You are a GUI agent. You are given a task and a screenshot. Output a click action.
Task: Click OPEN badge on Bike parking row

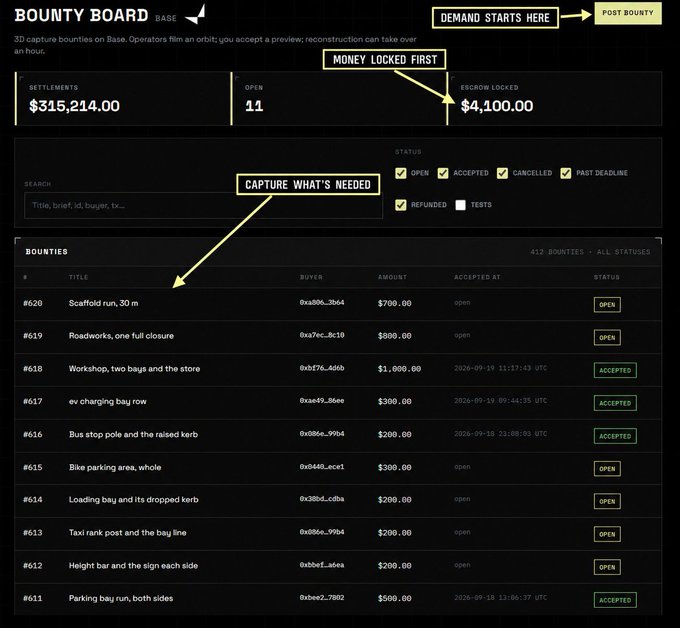click(x=607, y=469)
